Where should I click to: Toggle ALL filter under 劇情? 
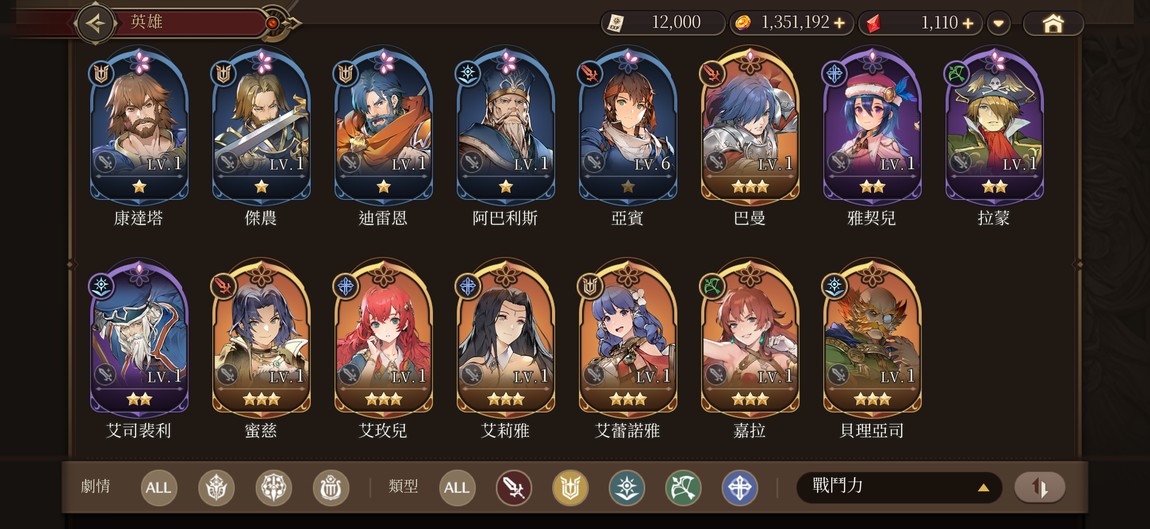click(158, 488)
